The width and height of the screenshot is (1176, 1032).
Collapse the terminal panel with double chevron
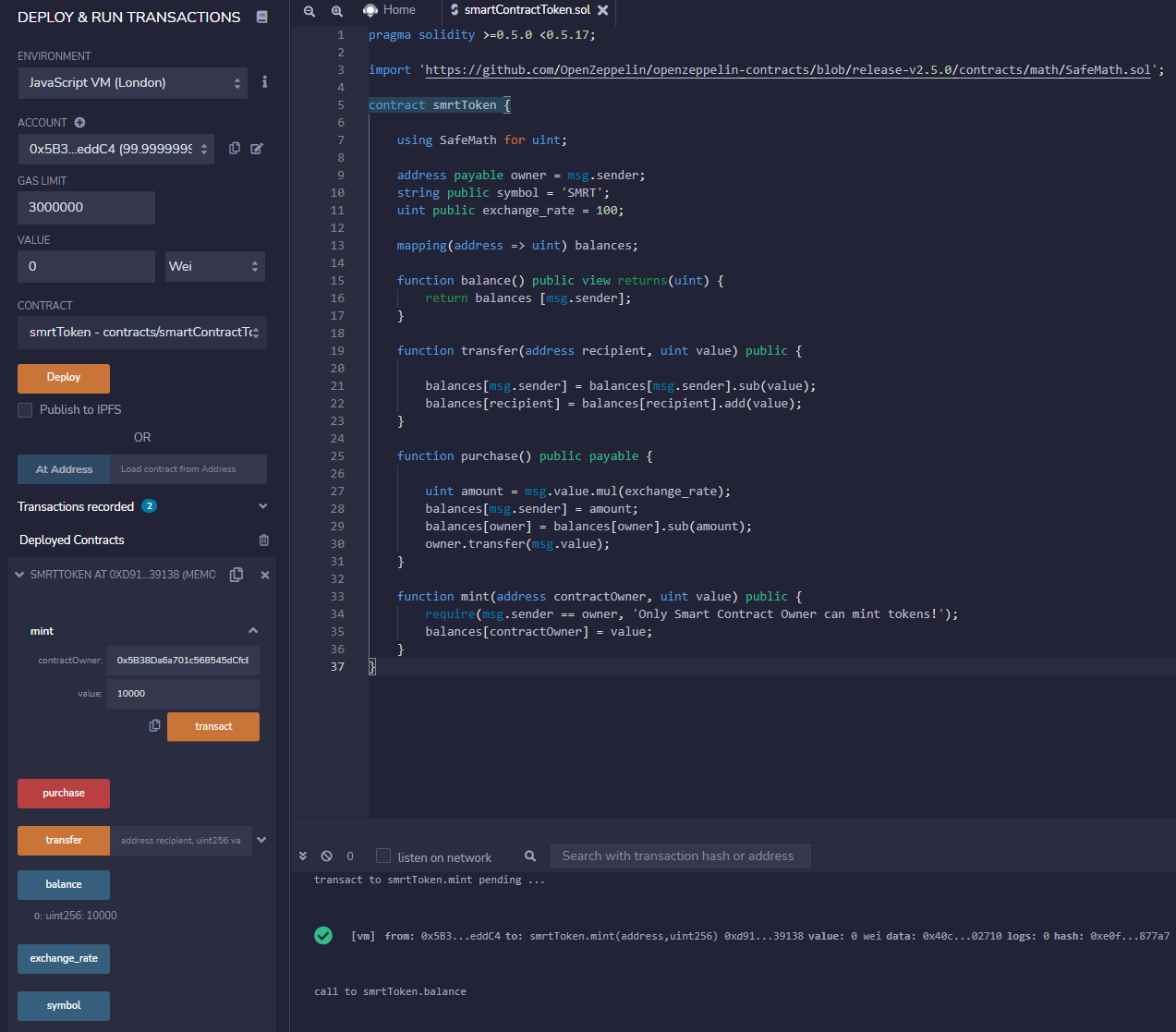coord(303,856)
